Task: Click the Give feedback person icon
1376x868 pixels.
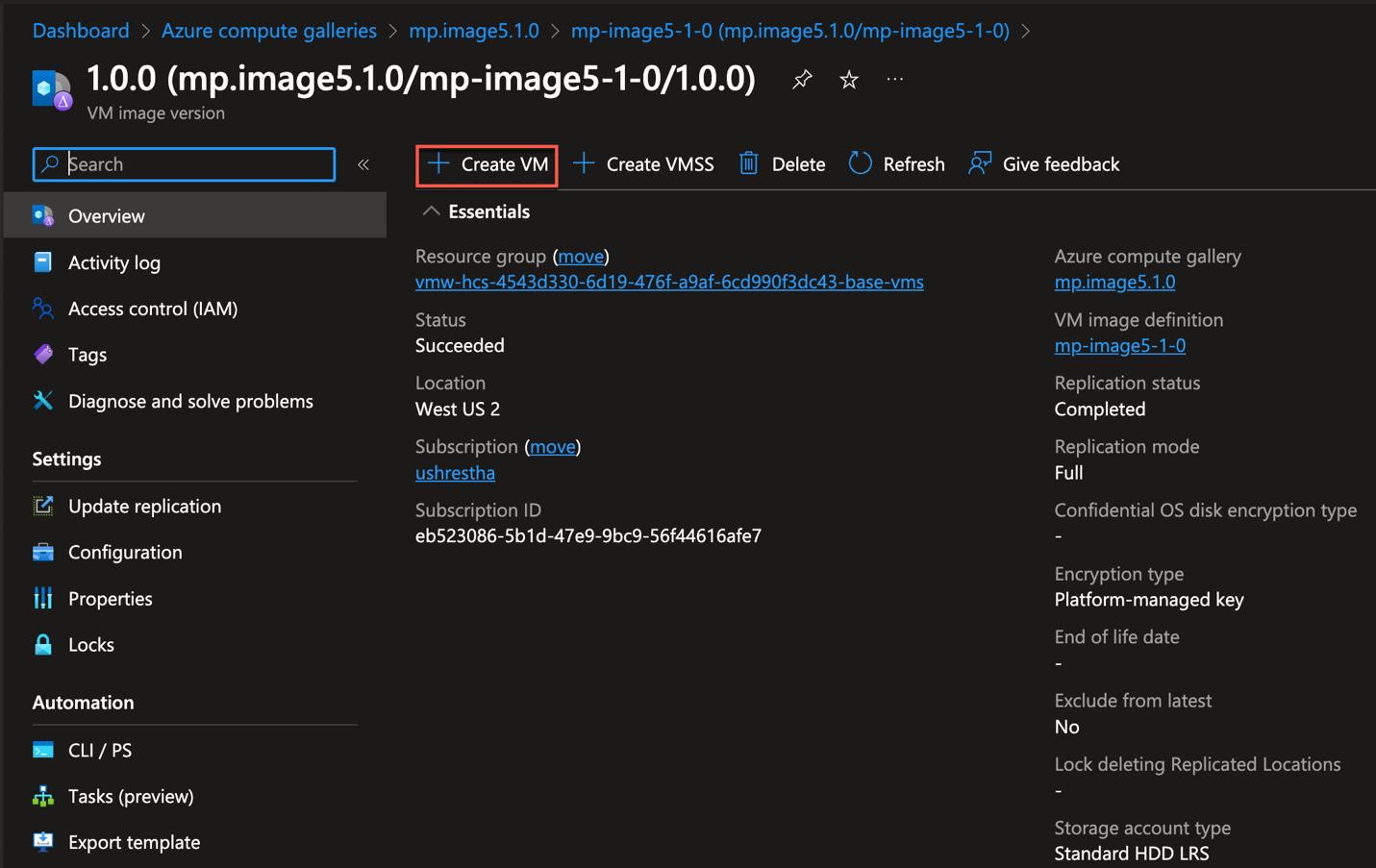Action: [980, 163]
